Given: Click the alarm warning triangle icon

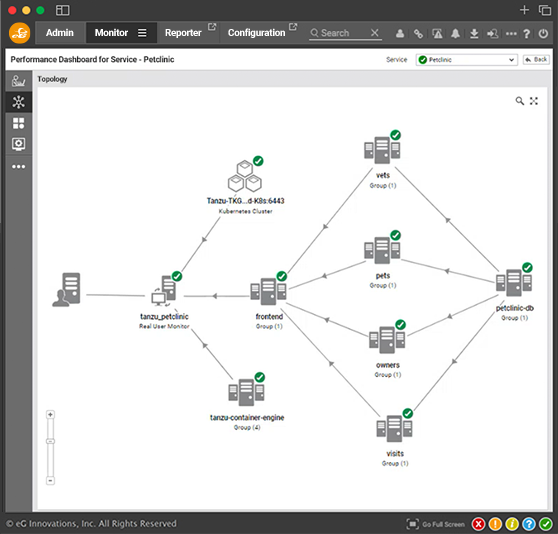Looking at the screenshot, I should click(437, 33).
